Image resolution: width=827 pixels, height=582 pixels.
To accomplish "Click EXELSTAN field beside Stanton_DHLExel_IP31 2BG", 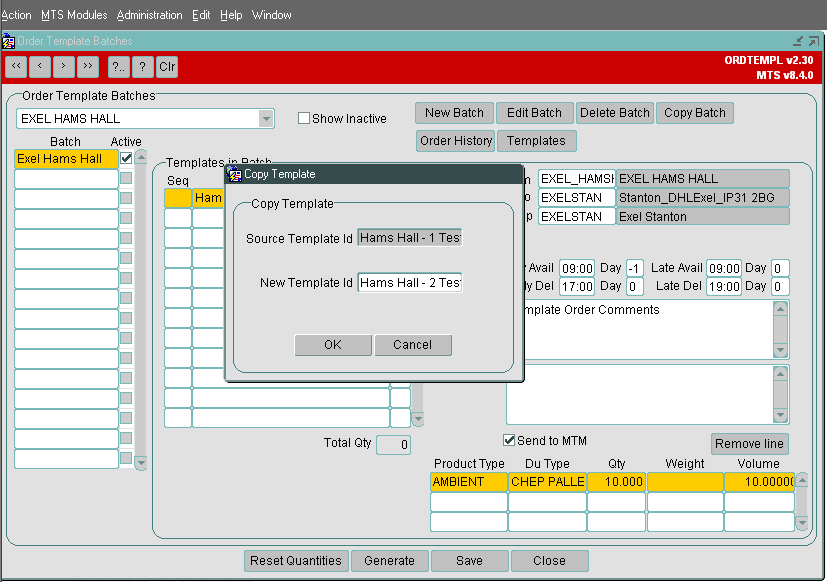I will 576,198.
